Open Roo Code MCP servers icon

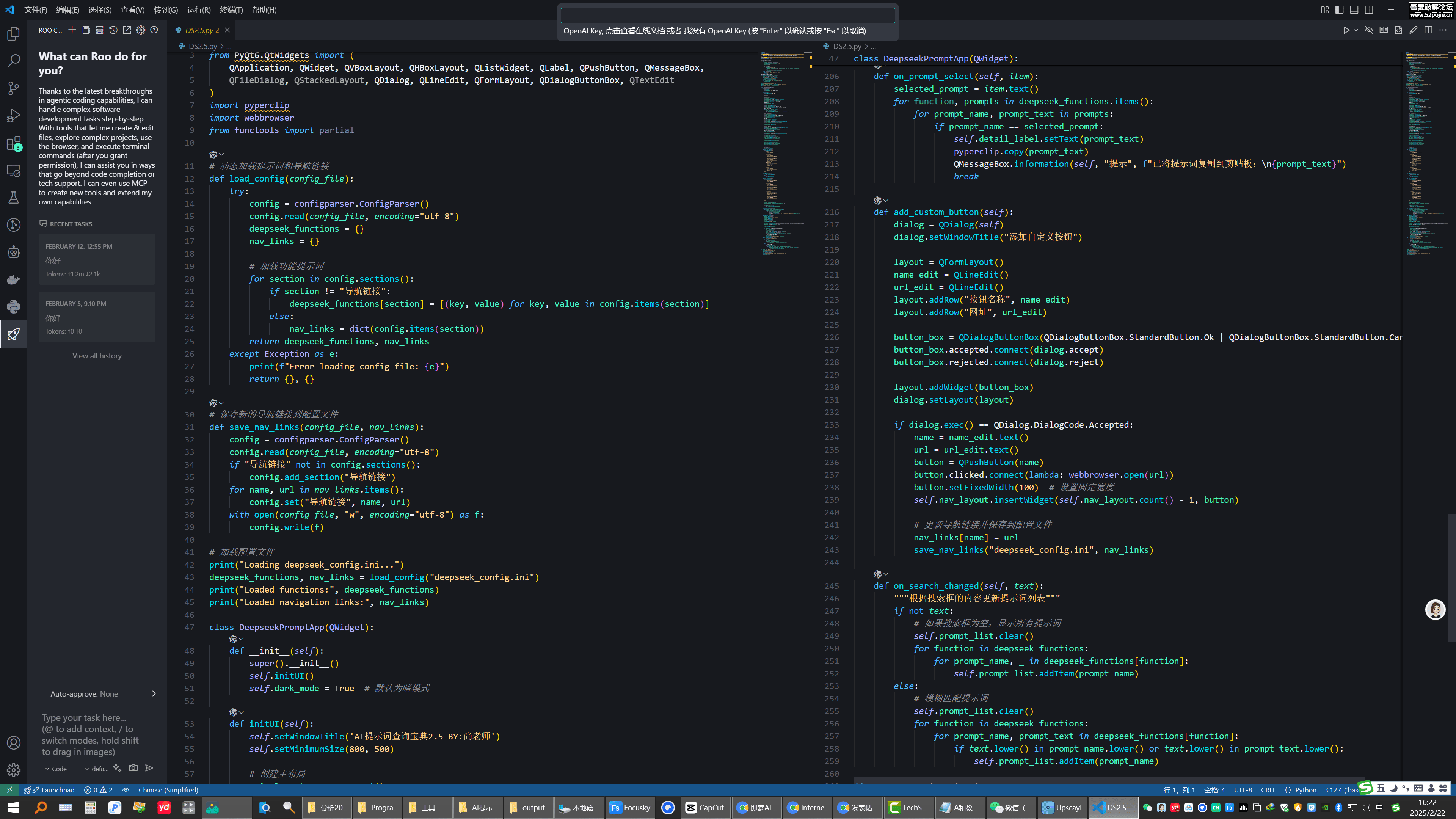point(99,30)
